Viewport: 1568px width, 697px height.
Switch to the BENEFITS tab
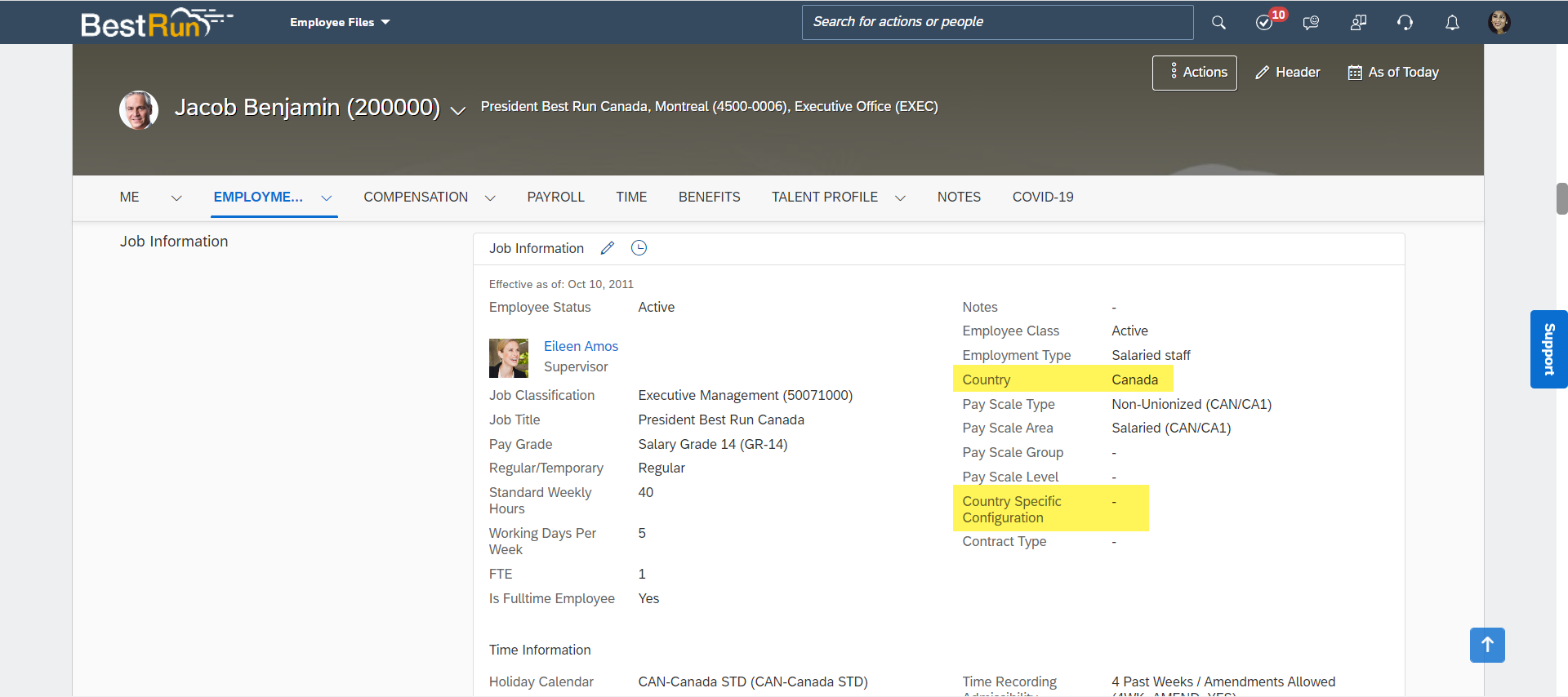(710, 197)
